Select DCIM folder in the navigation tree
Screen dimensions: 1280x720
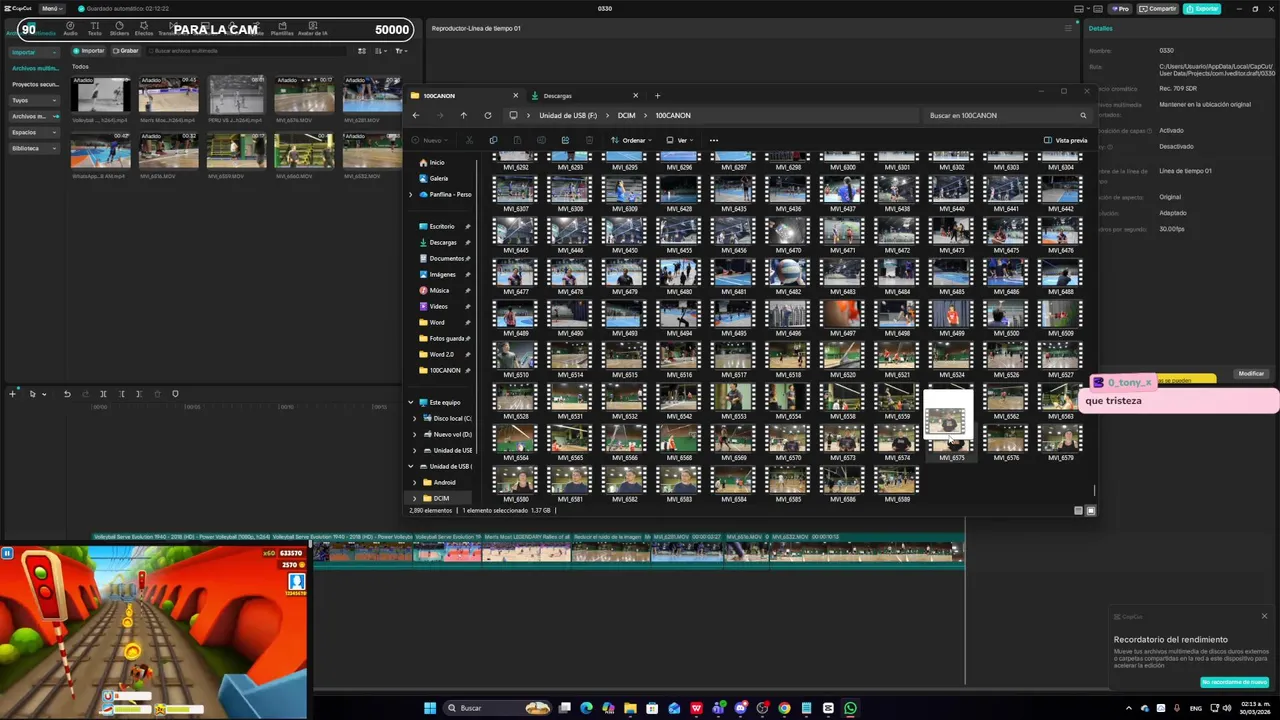[x=440, y=498]
